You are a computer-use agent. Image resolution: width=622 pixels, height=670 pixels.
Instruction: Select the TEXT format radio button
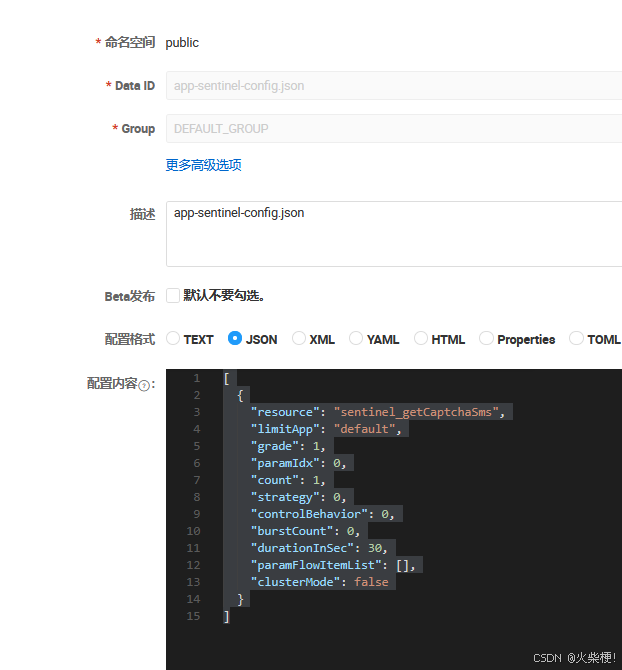[173, 338]
